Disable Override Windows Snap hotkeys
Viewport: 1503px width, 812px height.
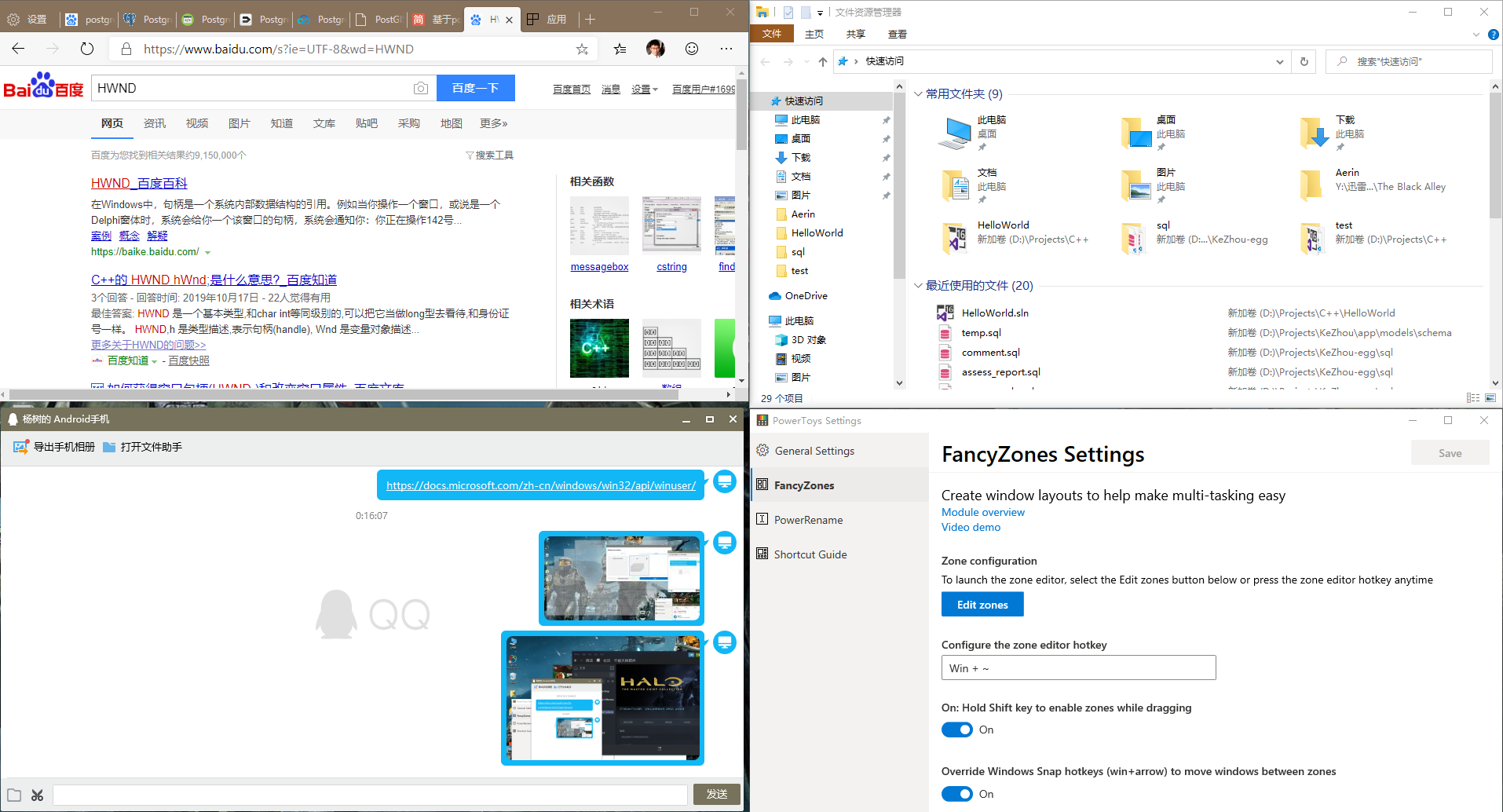[x=956, y=793]
